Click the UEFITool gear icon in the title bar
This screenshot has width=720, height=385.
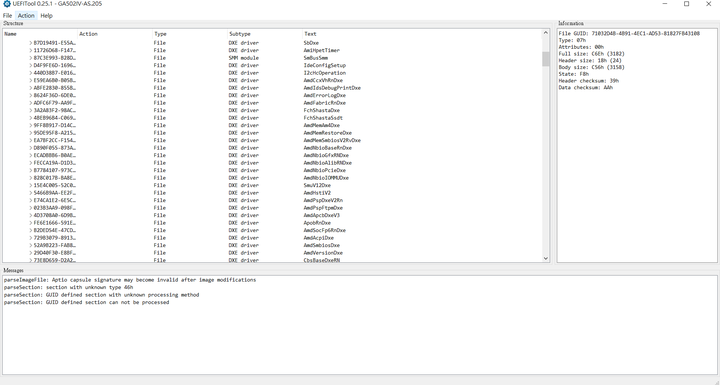pos(6,4)
